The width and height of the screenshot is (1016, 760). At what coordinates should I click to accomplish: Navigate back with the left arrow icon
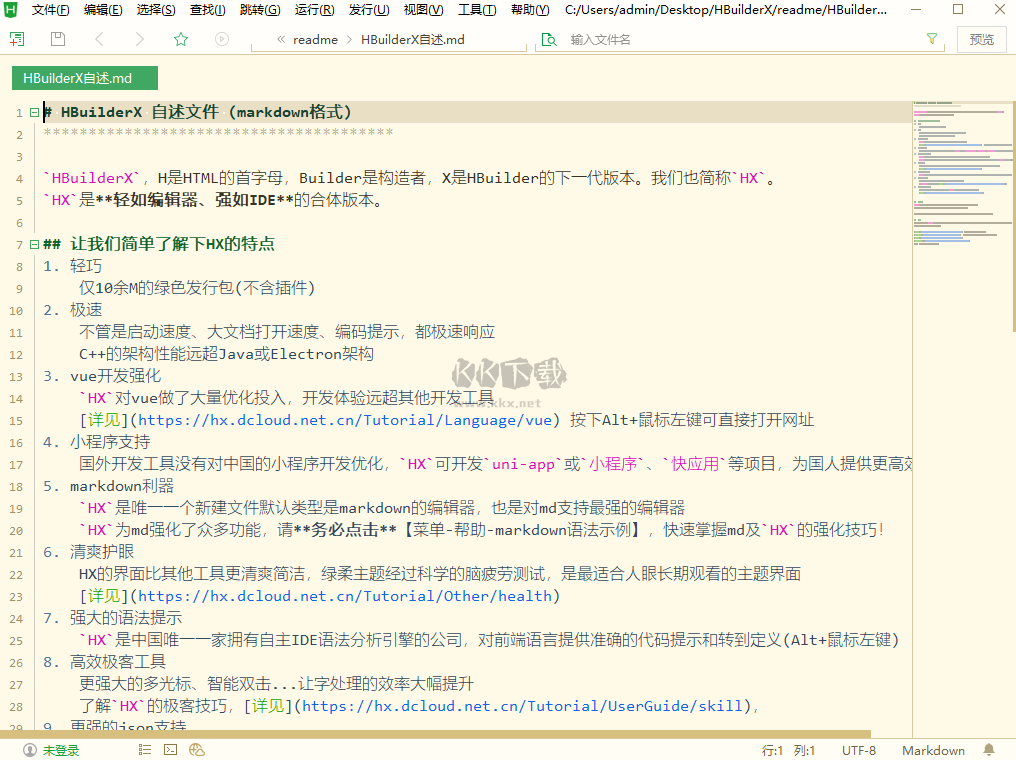coord(97,38)
